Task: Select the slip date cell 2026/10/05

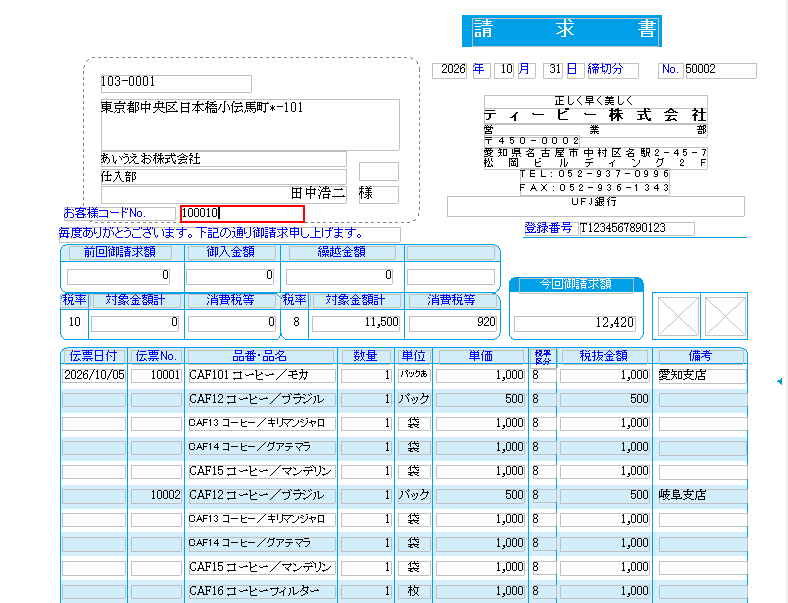Action: (94, 375)
